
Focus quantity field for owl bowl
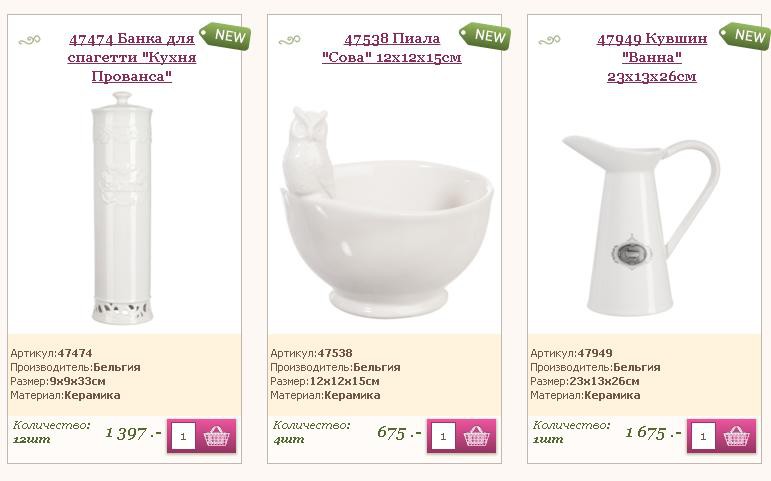[x=443, y=436]
